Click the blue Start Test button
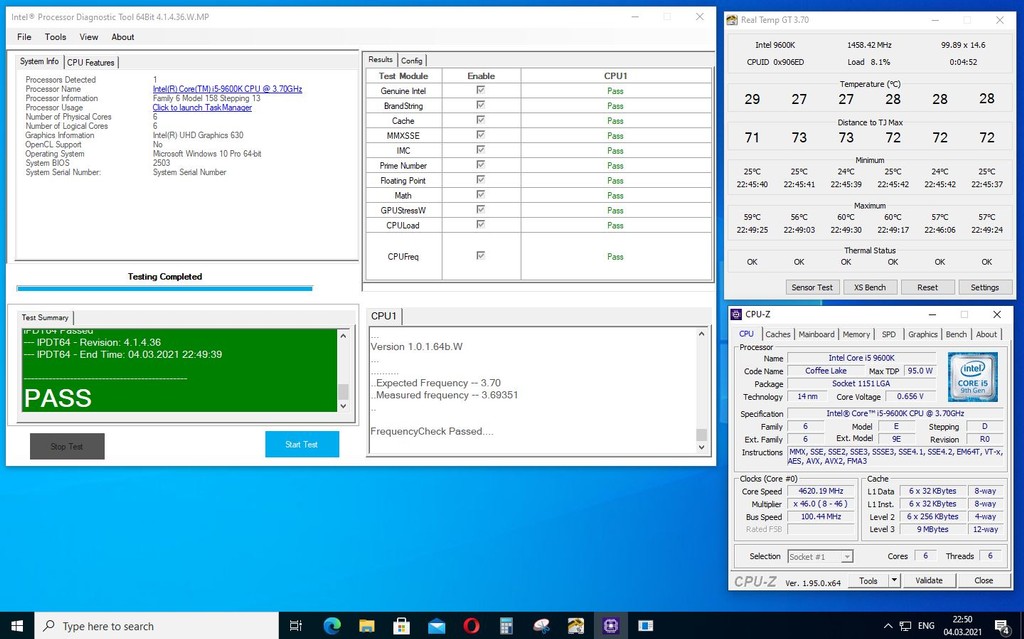This screenshot has height=639, width=1024. coord(302,445)
